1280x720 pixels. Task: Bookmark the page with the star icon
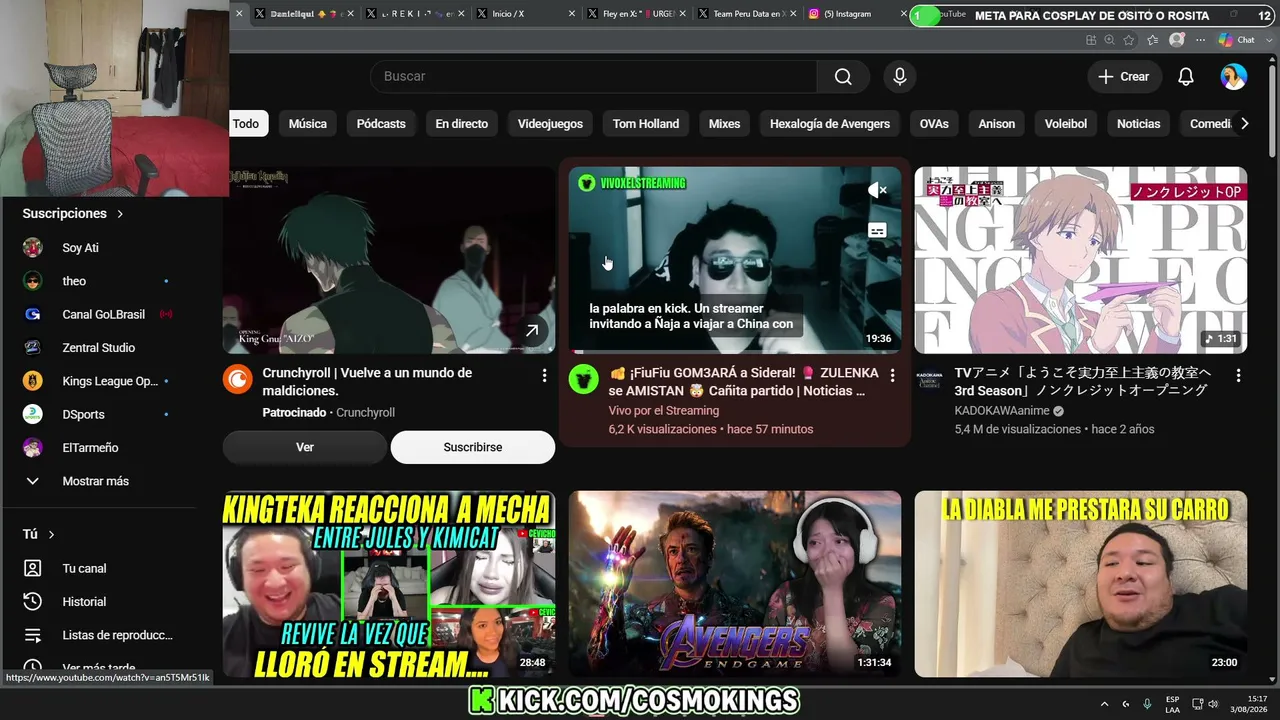click(x=1129, y=40)
